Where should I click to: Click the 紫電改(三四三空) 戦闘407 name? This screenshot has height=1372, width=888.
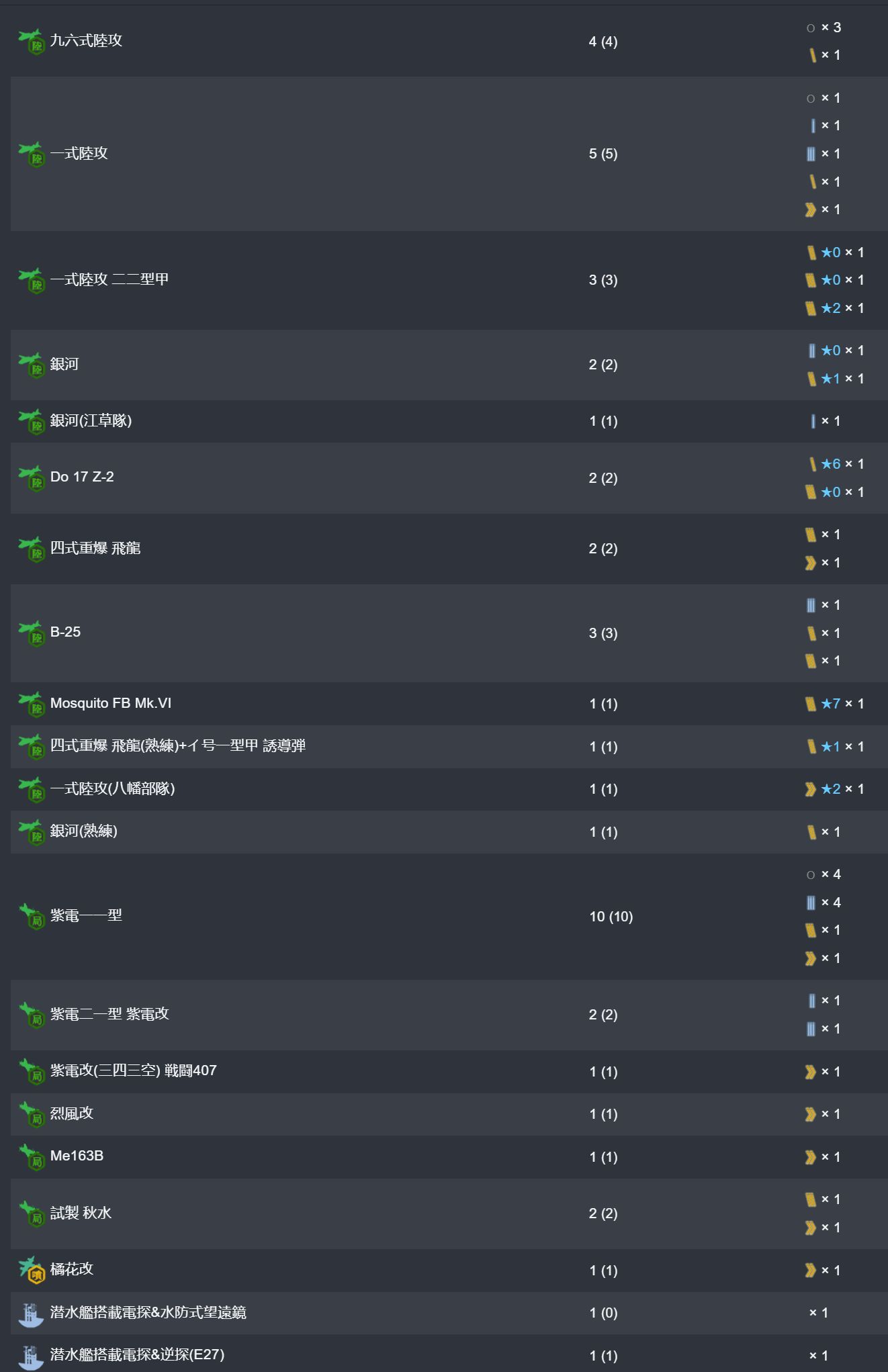pos(133,1071)
